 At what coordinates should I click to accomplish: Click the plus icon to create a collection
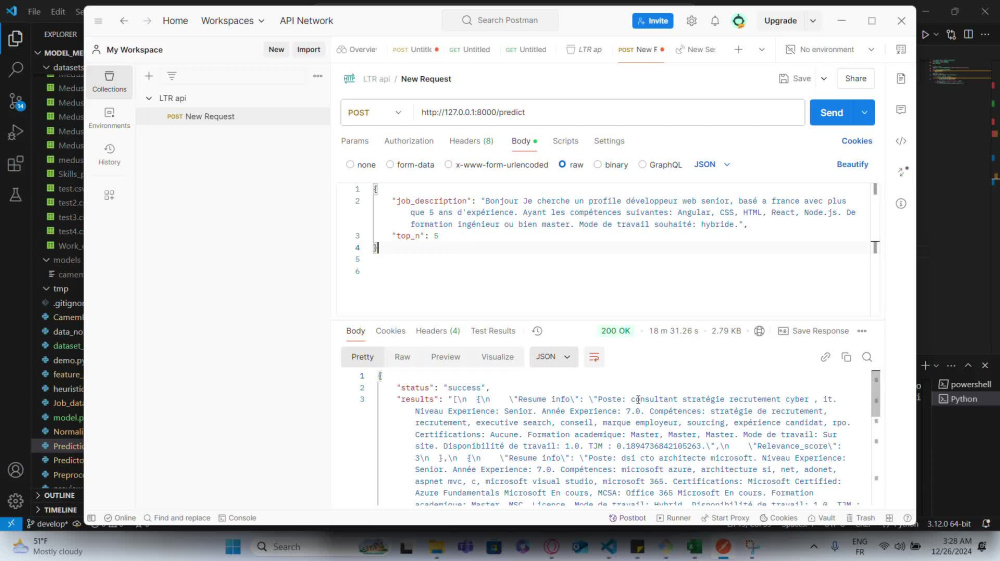coord(149,76)
